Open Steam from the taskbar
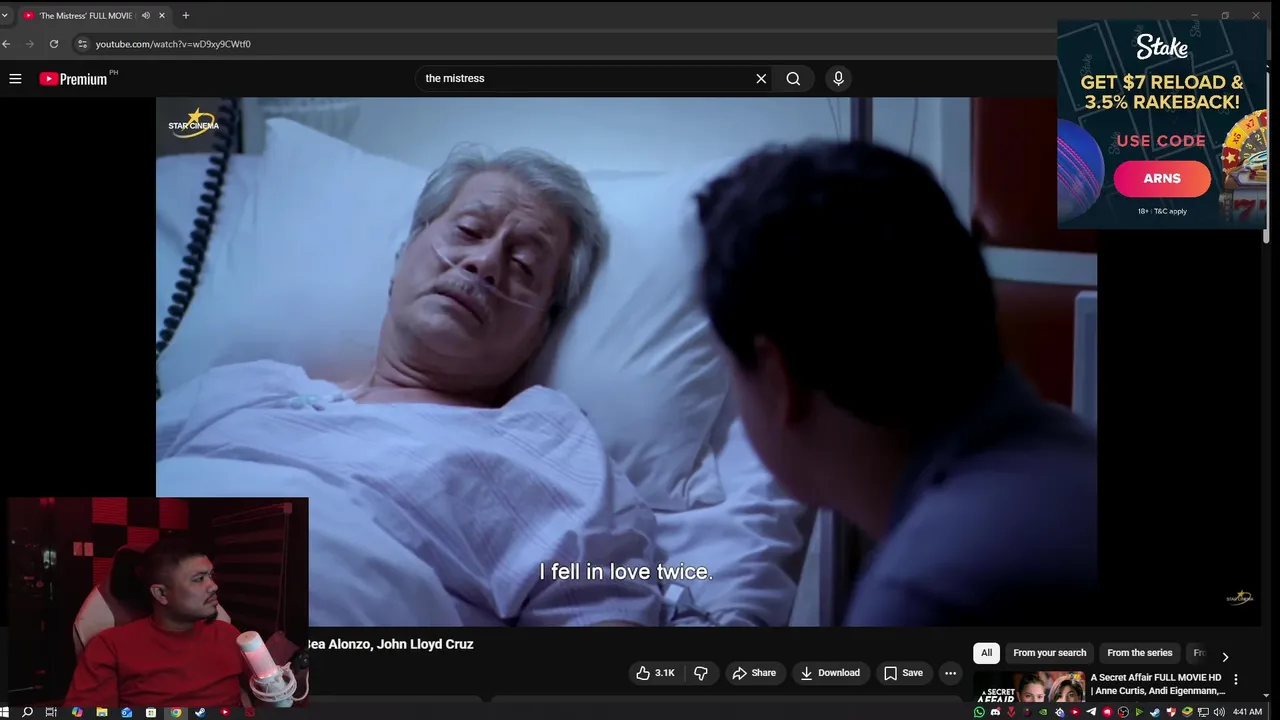The image size is (1280, 720). pos(200,712)
